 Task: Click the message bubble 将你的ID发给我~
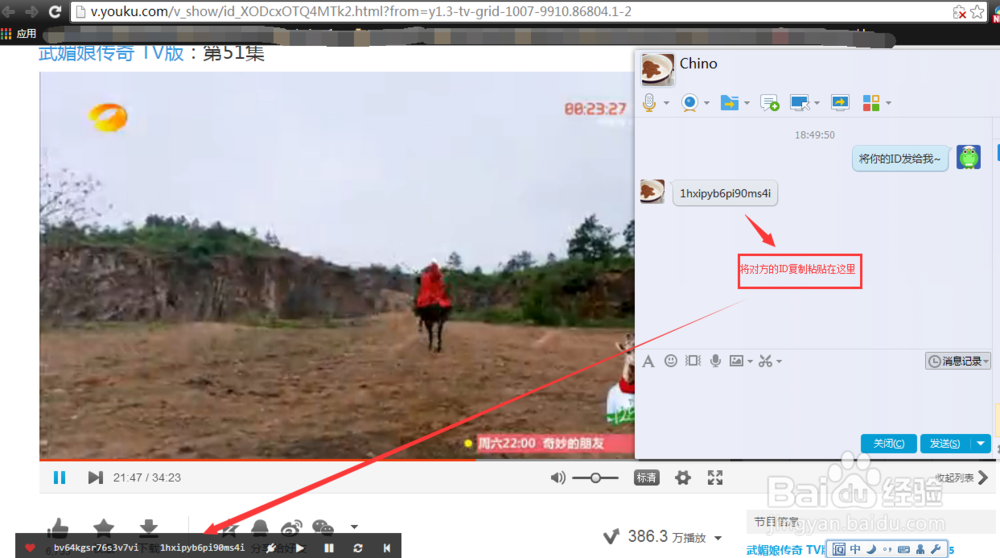(899, 159)
